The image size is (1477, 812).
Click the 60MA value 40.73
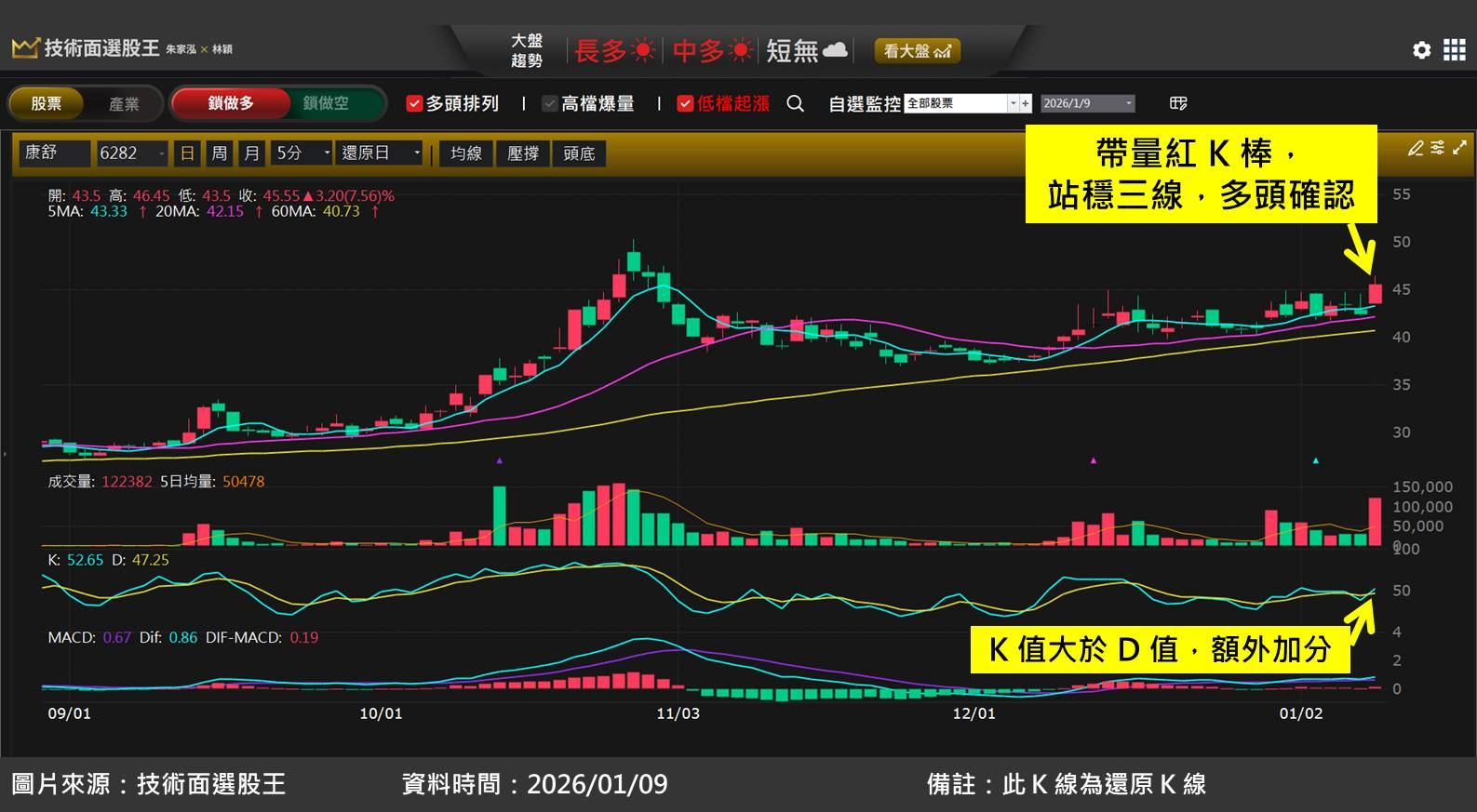point(341,211)
